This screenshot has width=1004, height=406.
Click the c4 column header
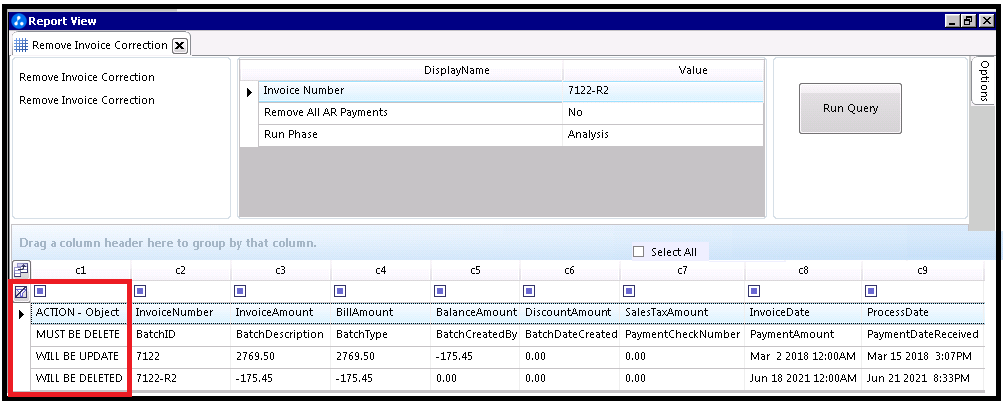click(x=381, y=270)
